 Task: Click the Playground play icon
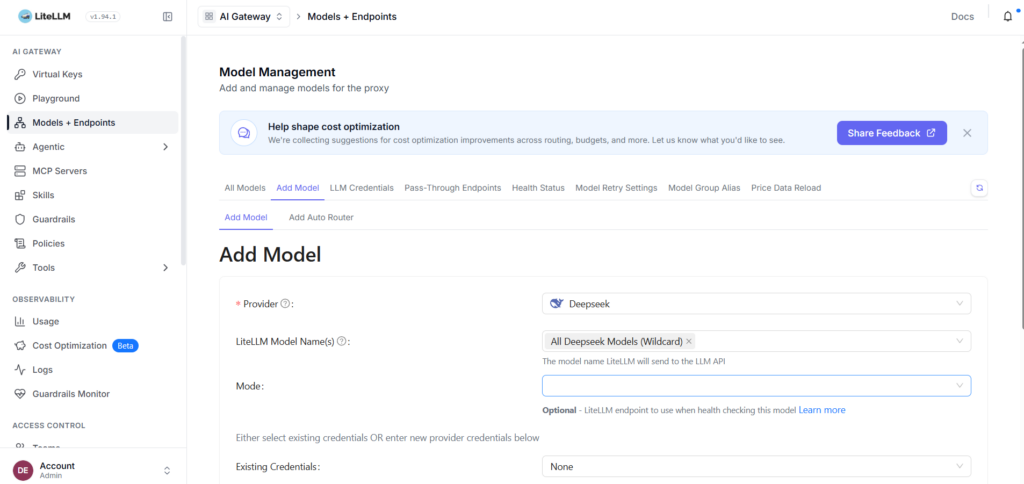tap(20, 99)
